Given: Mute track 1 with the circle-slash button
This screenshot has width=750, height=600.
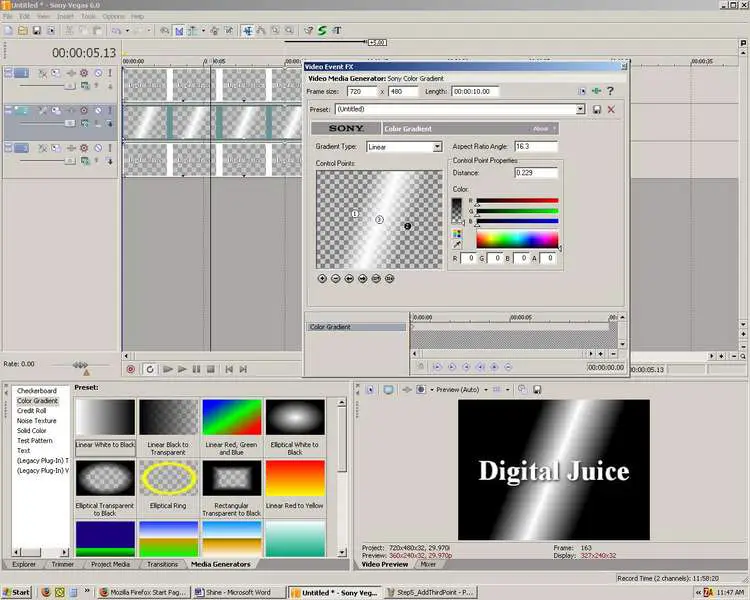Looking at the screenshot, I should pyautogui.click(x=98, y=73).
